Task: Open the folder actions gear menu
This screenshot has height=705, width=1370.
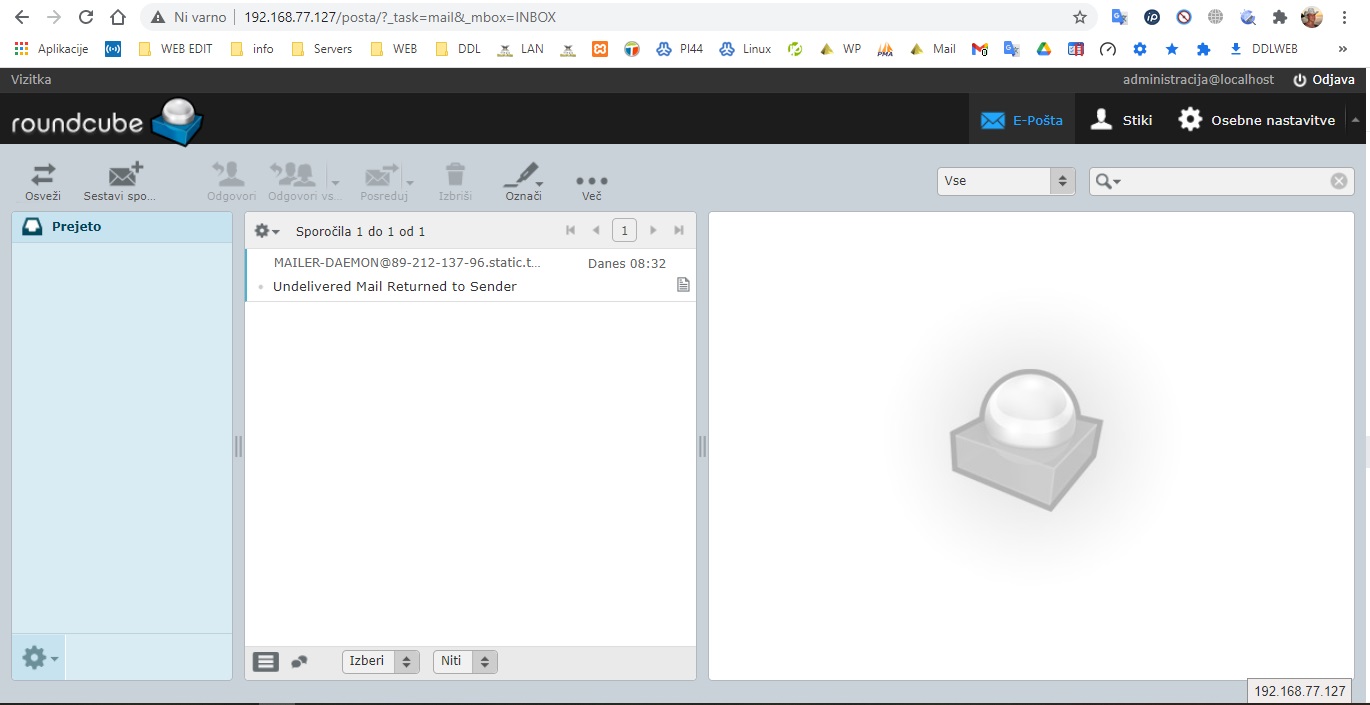Action: [39, 657]
